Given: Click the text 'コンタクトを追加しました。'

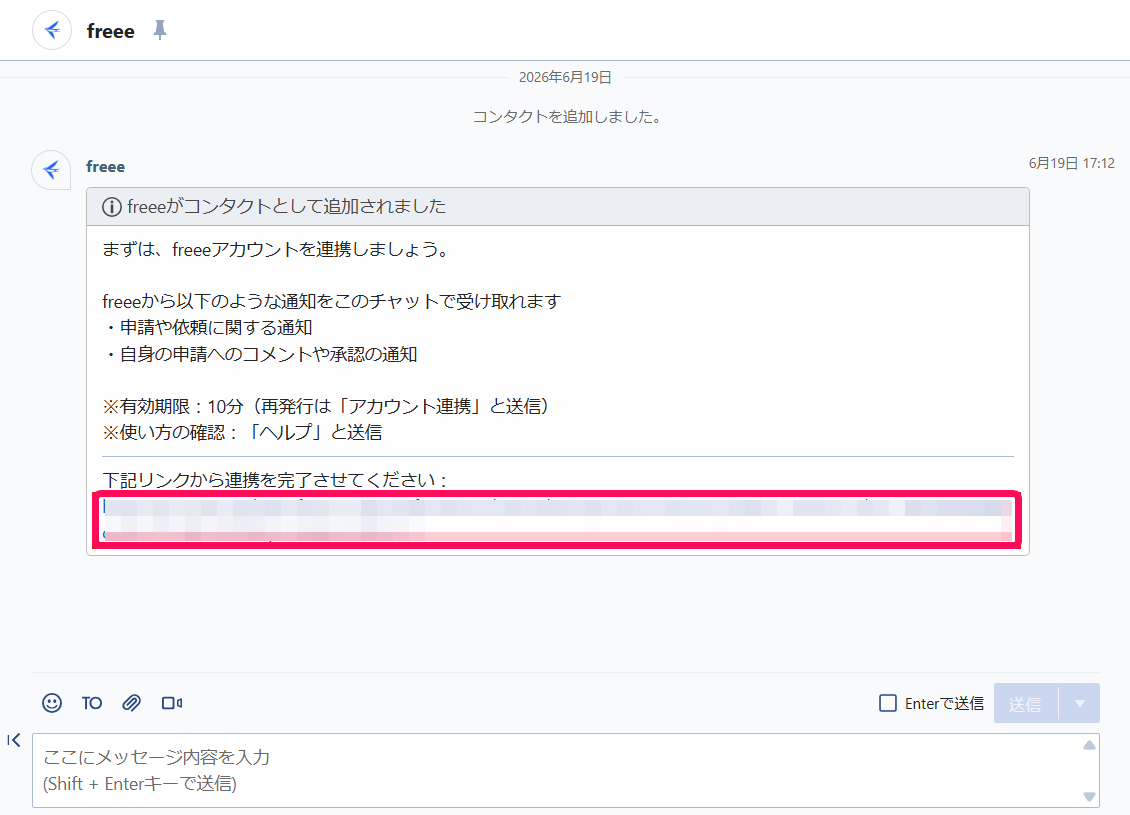Looking at the screenshot, I should (x=566, y=117).
